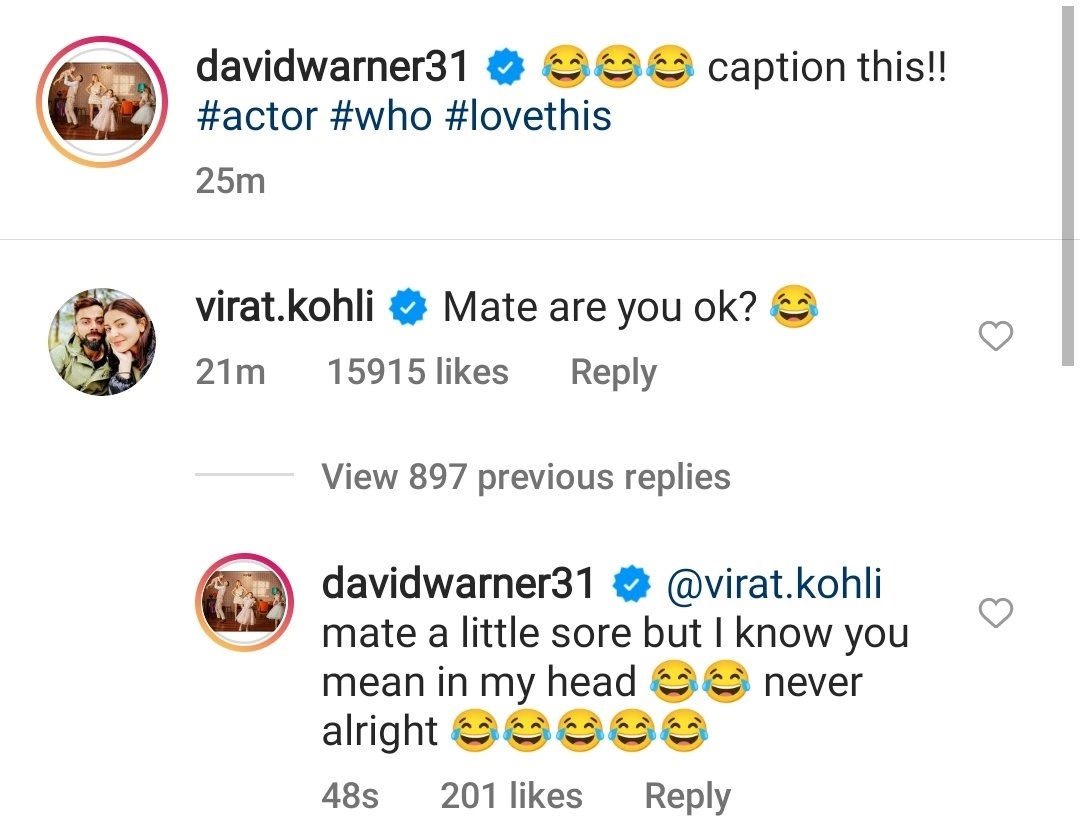The image size is (1080, 834).
Task: Click the davidwarner31 username in the reply
Action: [x=458, y=584]
